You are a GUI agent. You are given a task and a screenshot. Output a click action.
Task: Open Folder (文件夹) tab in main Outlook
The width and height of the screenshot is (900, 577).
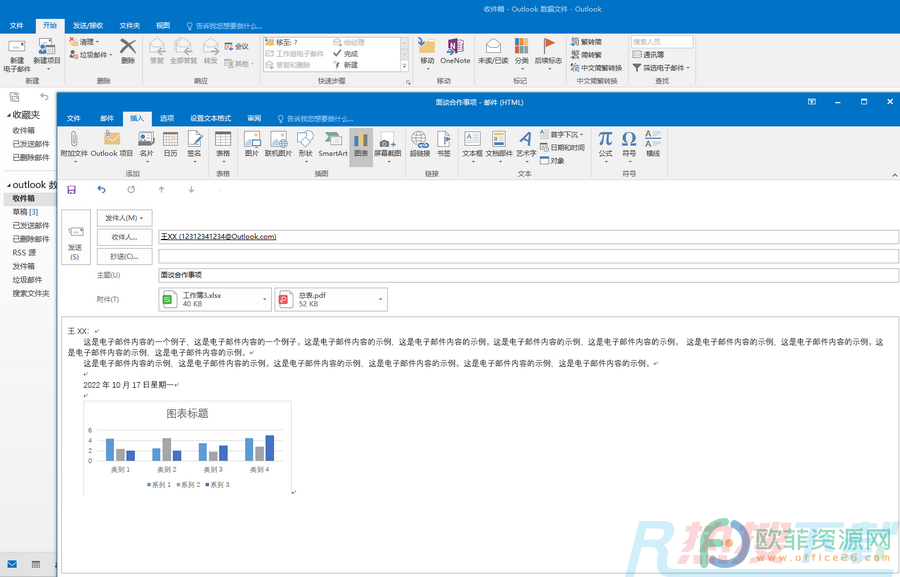click(x=130, y=26)
